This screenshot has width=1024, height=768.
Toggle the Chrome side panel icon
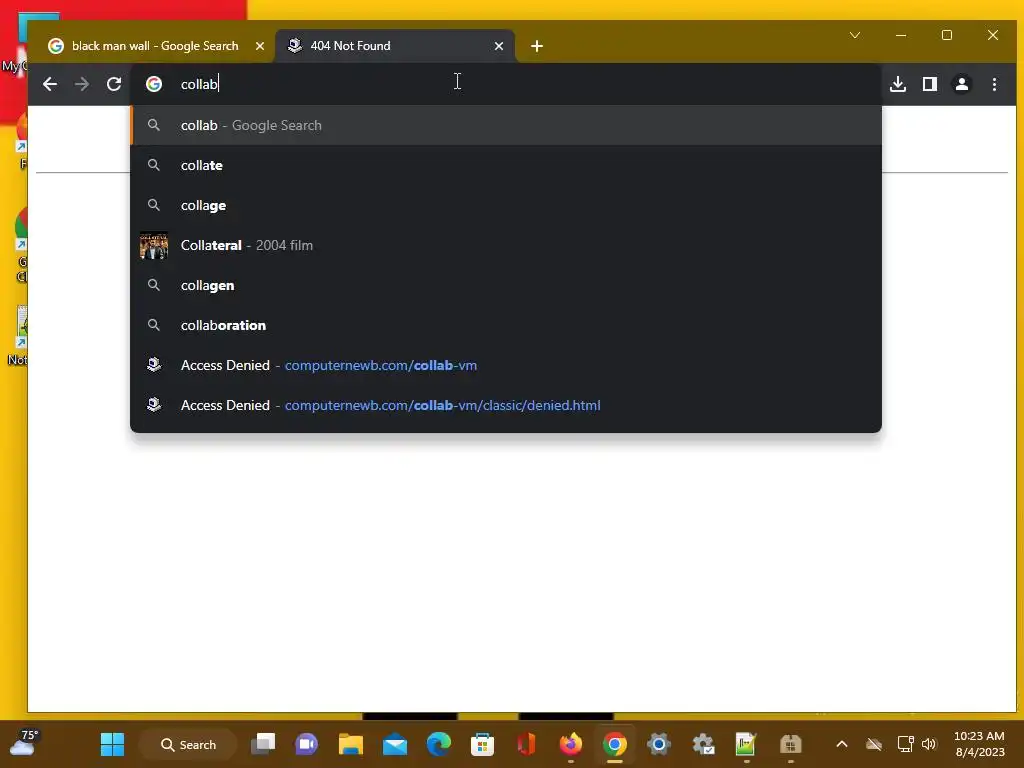click(930, 84)
